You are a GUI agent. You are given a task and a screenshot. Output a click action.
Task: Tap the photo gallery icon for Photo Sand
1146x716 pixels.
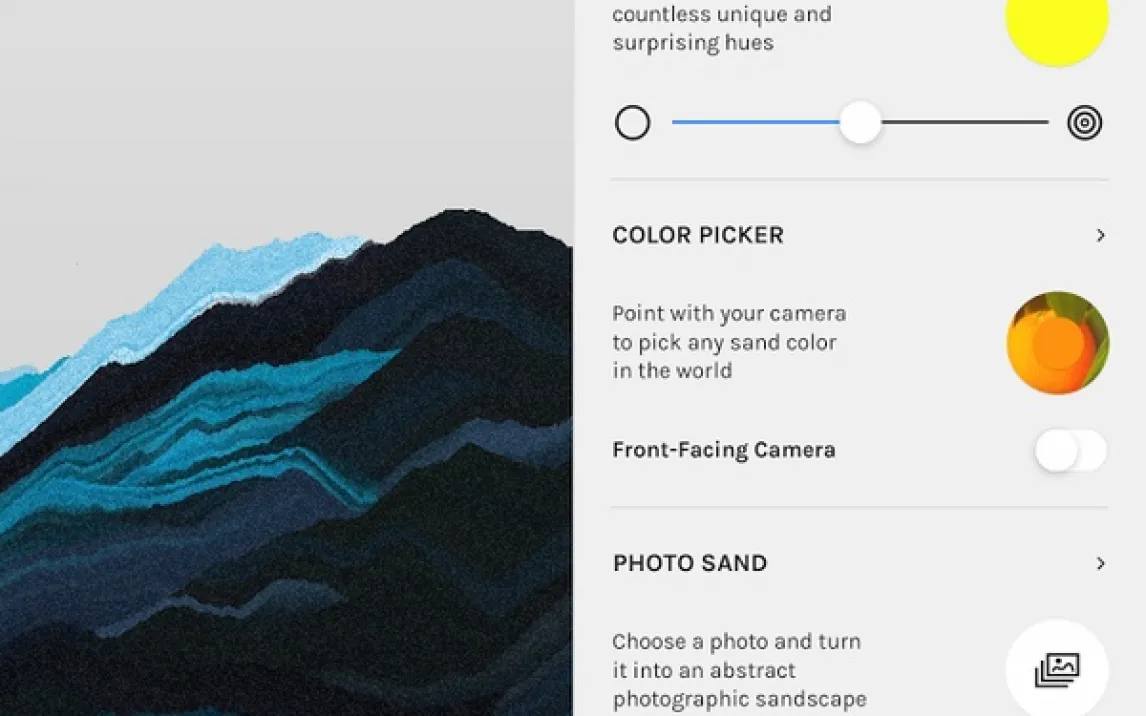point(1057,669)
